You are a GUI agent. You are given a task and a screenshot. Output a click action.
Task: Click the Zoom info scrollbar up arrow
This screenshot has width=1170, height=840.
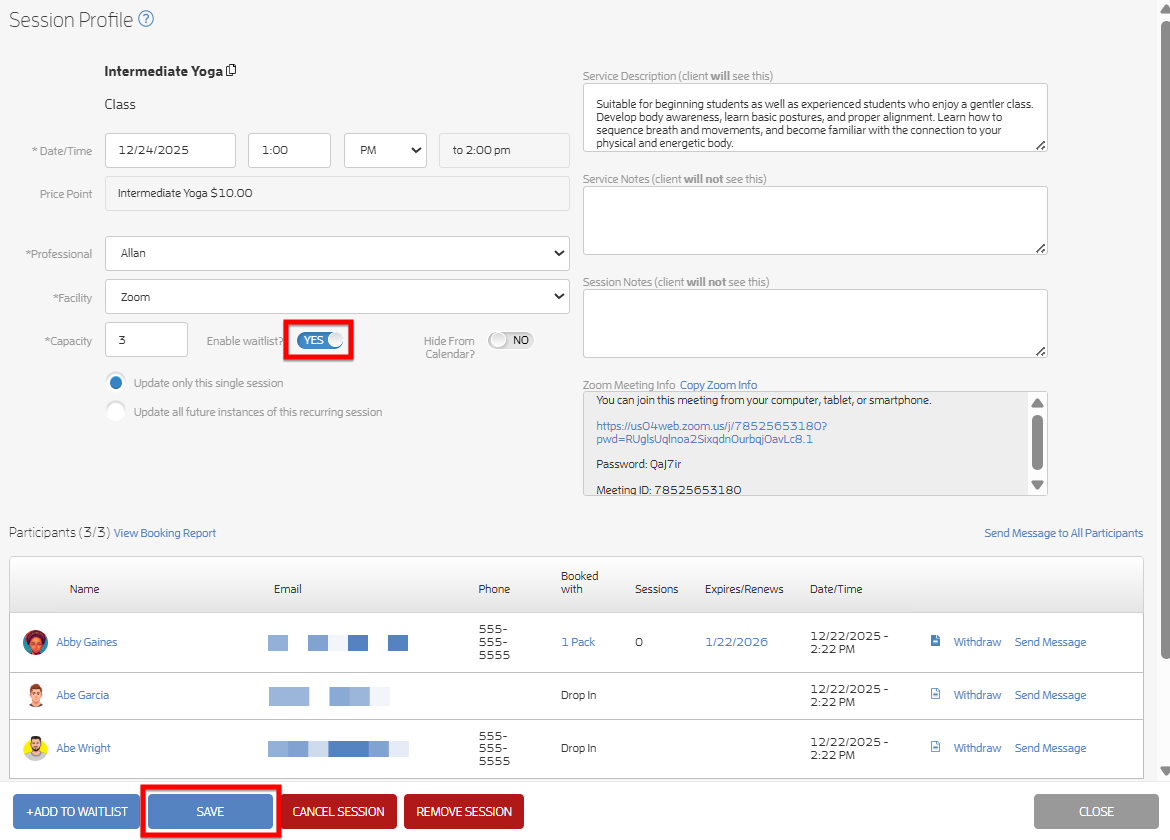pyautogui.click(x=1037, y=403)
